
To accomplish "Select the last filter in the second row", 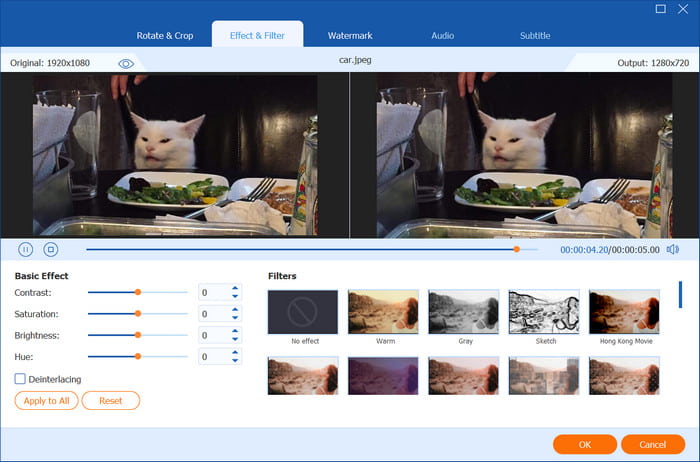I will click(x=624, y=376).
